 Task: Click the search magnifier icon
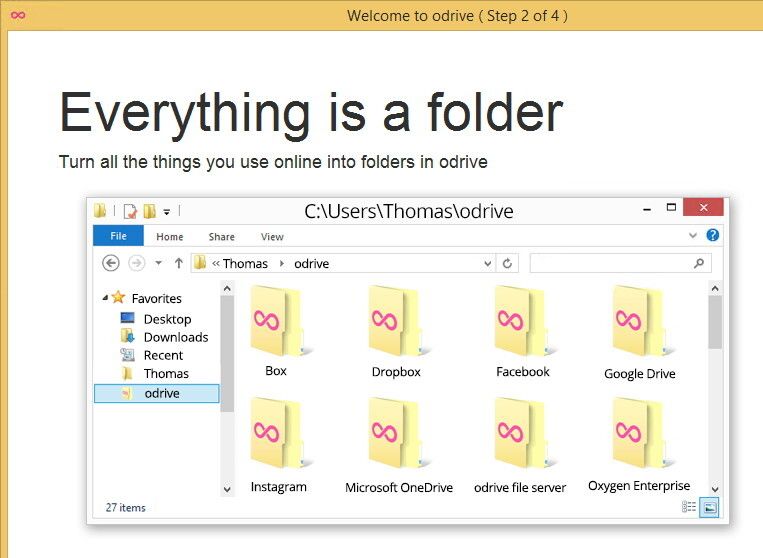coord(699,263)
